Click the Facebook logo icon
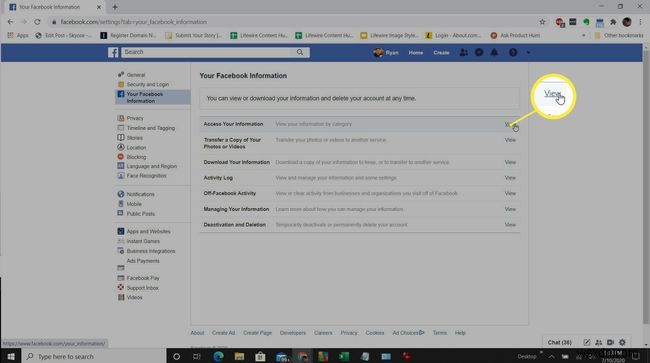 tap(113, 53)
